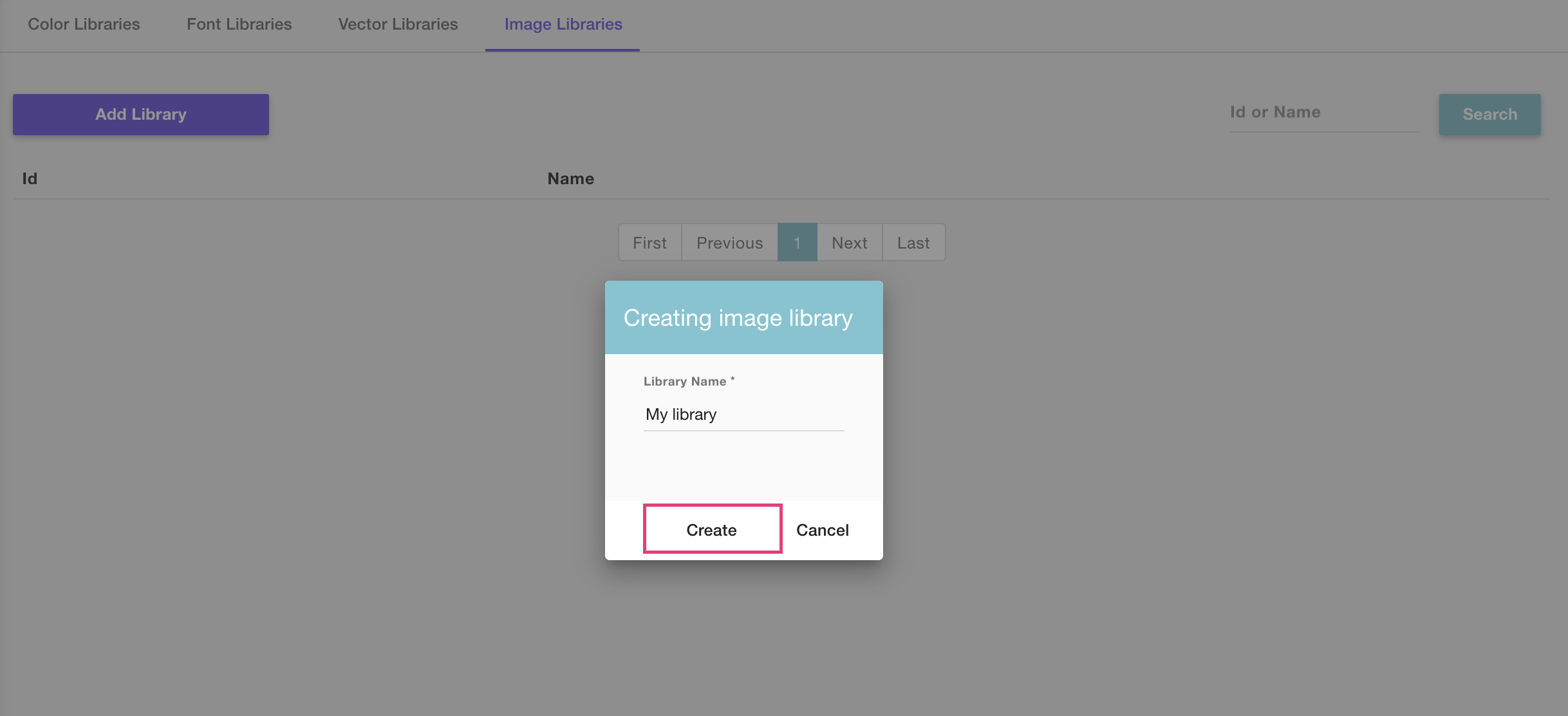Click the Creating image library dialog header
Screen dimensions: 1568x716
click(x=737, y=317)
